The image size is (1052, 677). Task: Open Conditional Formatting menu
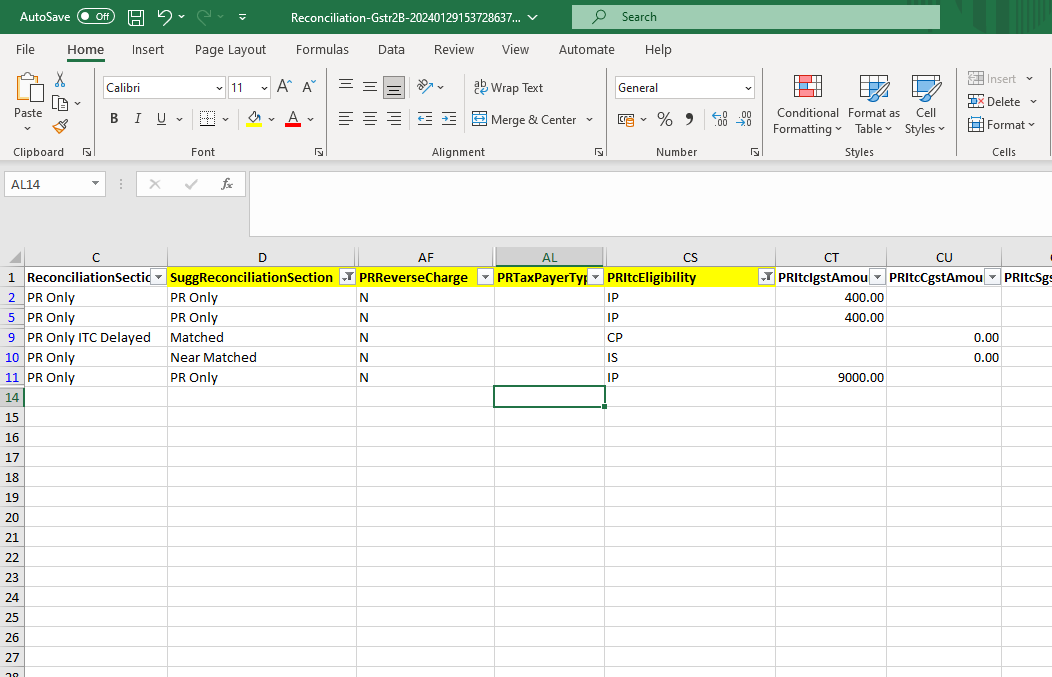click(807, 105)
